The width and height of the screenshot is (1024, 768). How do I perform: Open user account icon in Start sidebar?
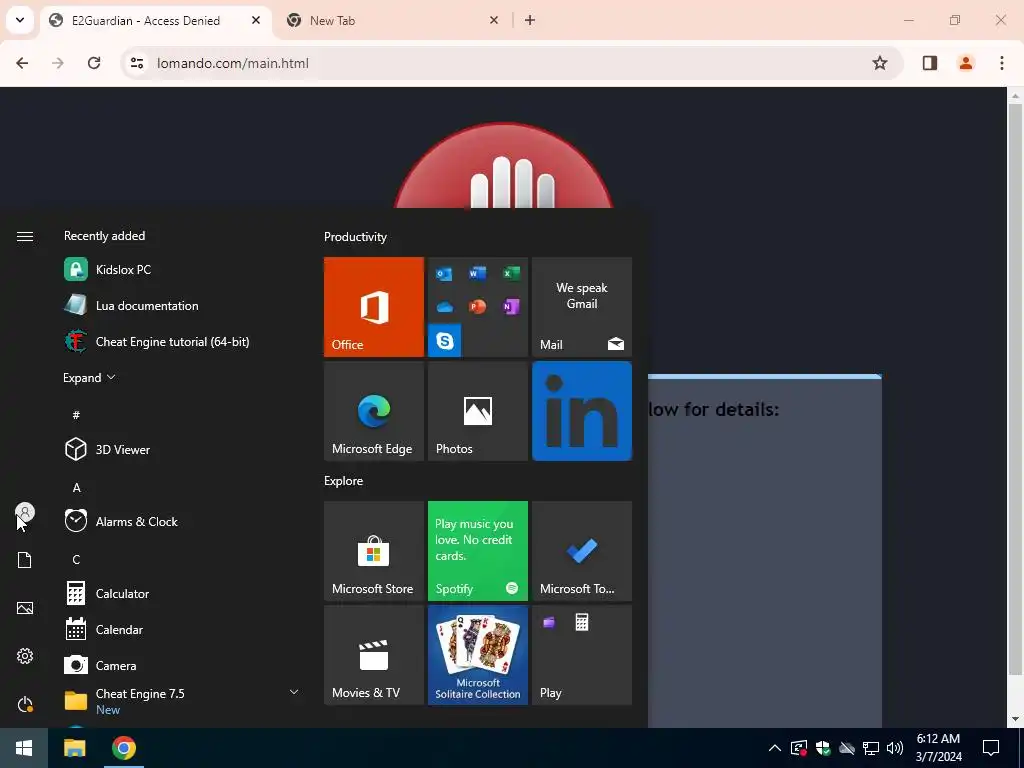click(25, 512)
